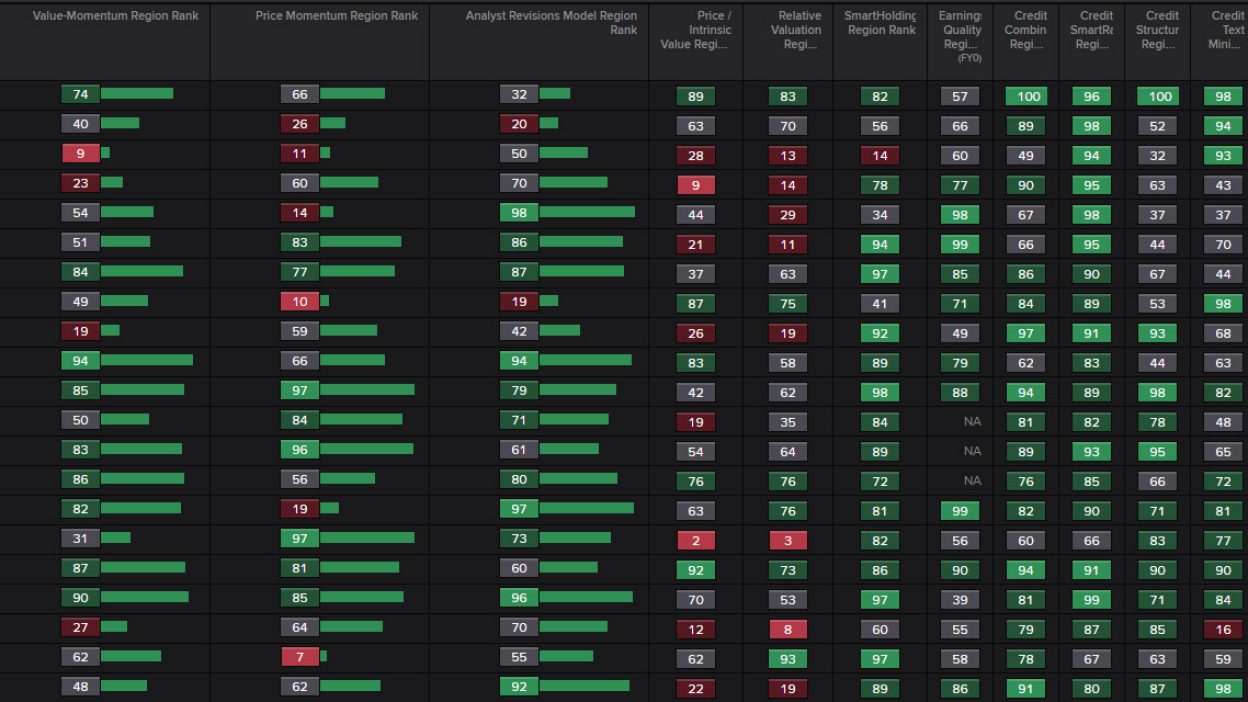Select Analyst Revisions rank value 92
Image resolution: width=1248 pixels, height=702 pixels.
pyautogui.click(x=519, y=687)
